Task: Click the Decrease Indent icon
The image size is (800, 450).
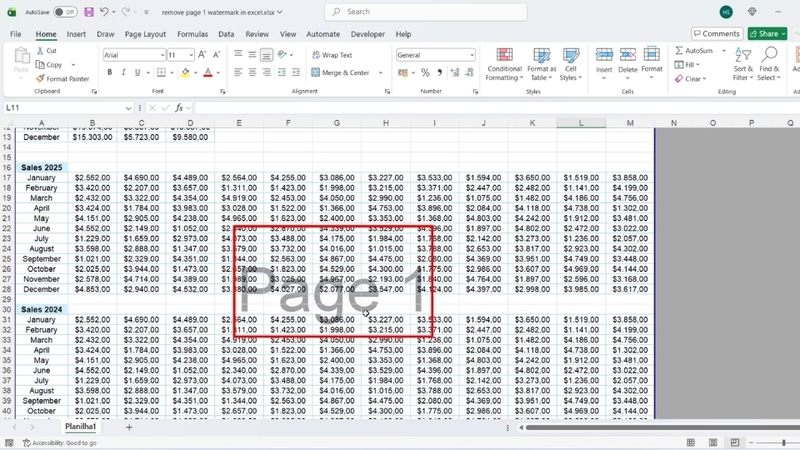Action: tap(282, 72)
